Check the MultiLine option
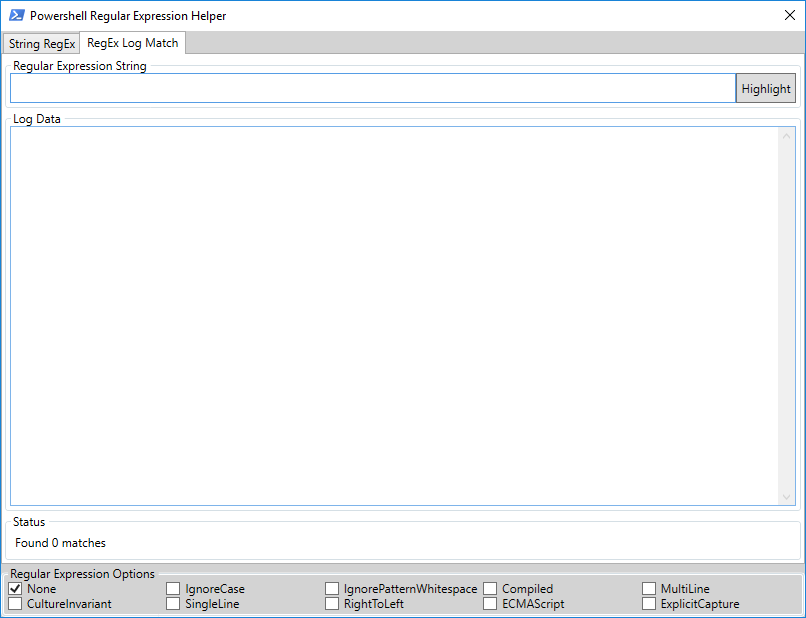The width and height of the screenshot is (806, 618). [649, 589]
